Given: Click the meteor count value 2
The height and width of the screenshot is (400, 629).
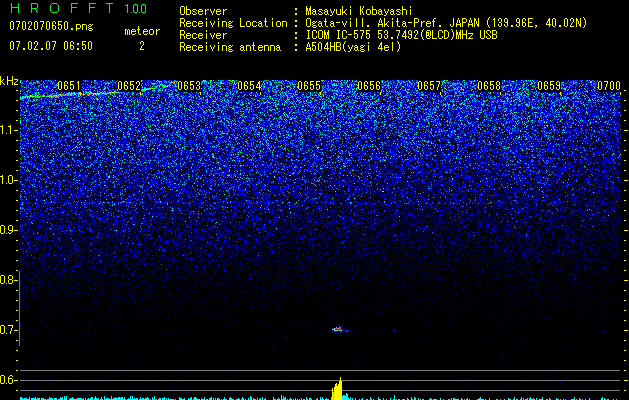Looking at the screenshot, I should pyautogui.click(x=142, y=46).
